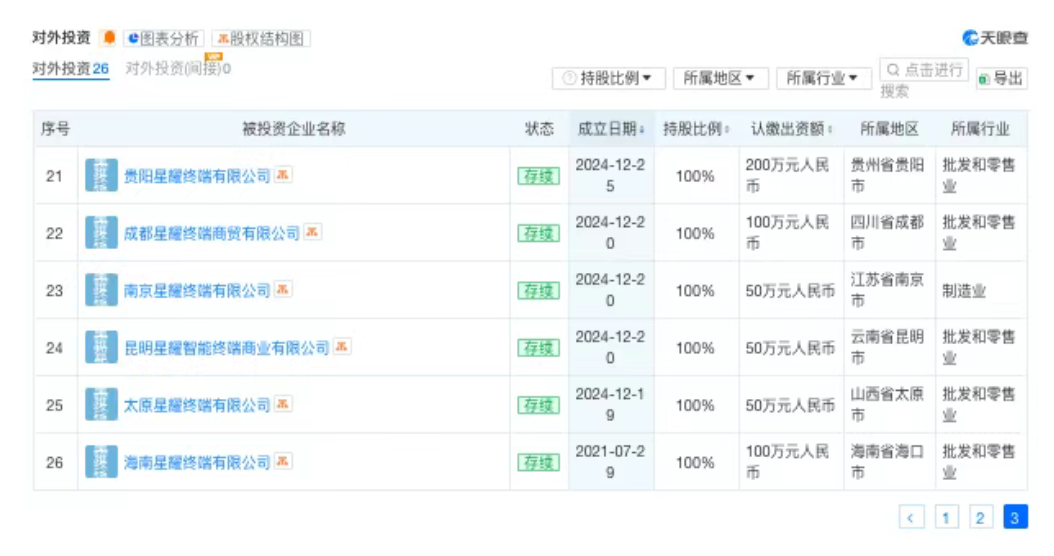Sort by 成立日期 column header
The image size is (1054, 556).
(611, 129)
